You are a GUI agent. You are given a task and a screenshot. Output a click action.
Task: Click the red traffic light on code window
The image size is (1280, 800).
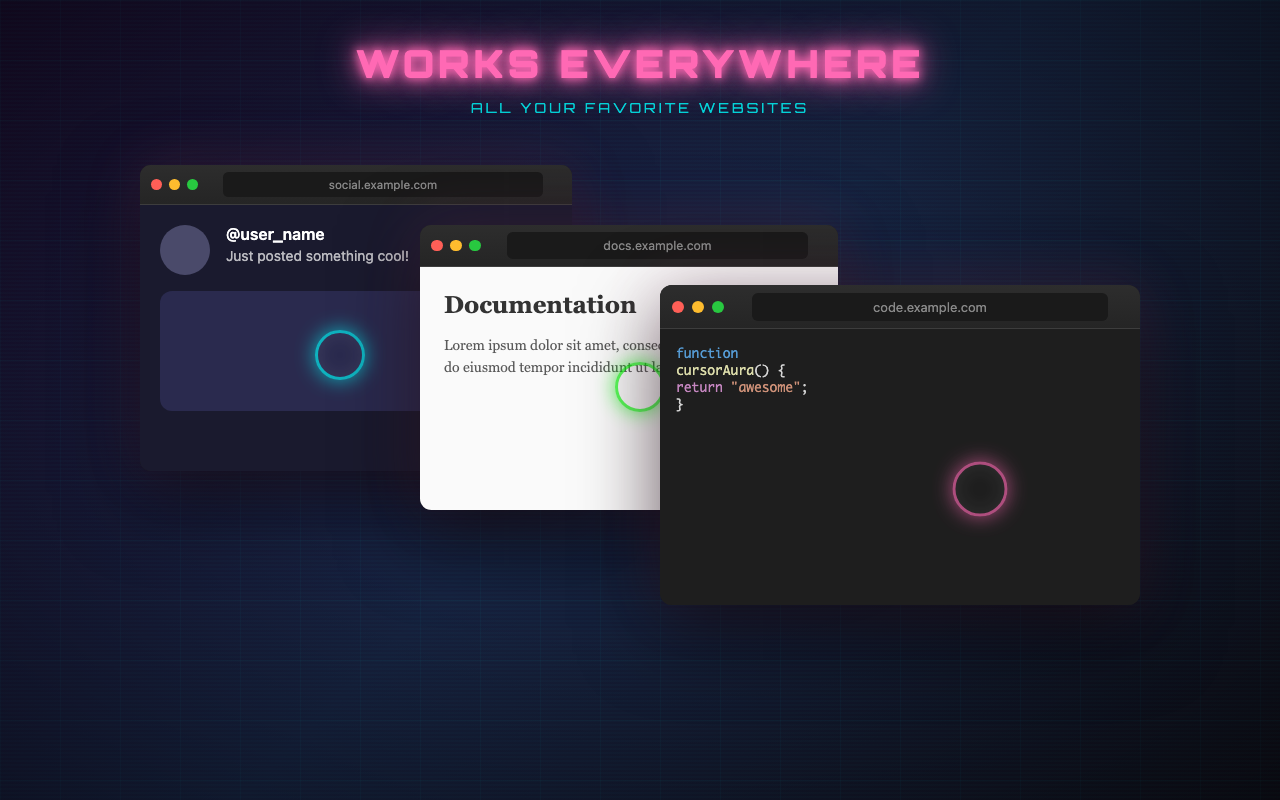(678, 307)
